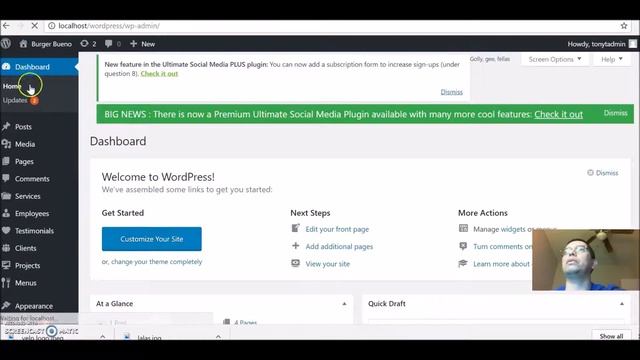
Task: Stop page loading with X button
Action: tap(34, 26)
